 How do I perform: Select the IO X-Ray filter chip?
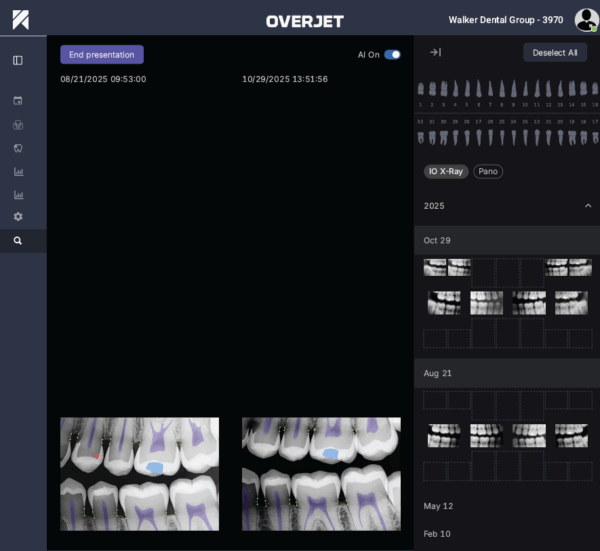(x=446, y=172)
